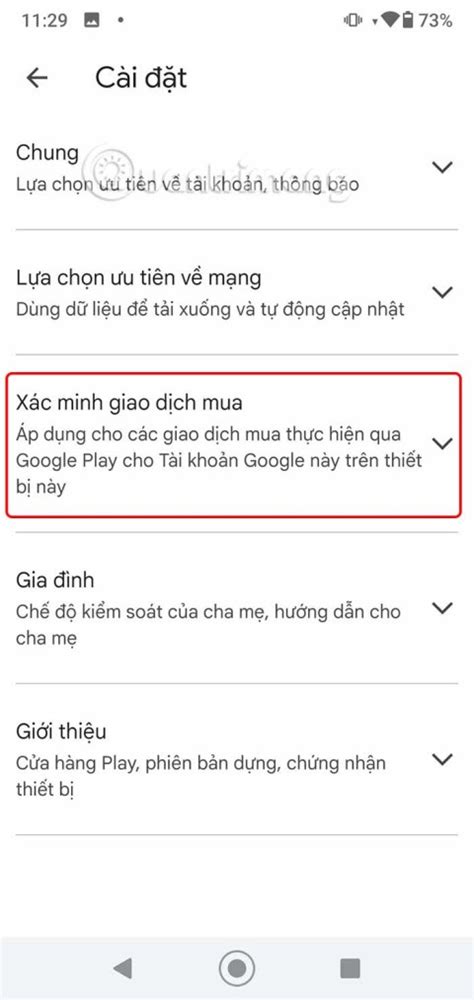Screen dimensions: 474x1000
Task: Tap the Wi-Fi signal icon in status bar
Action: click(x=389, y=21)
